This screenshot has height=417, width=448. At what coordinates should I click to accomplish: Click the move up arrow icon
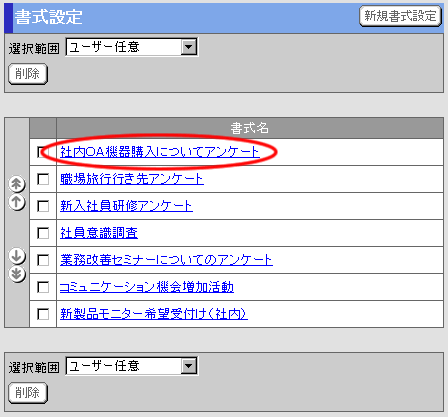click(x=17, y=202)
